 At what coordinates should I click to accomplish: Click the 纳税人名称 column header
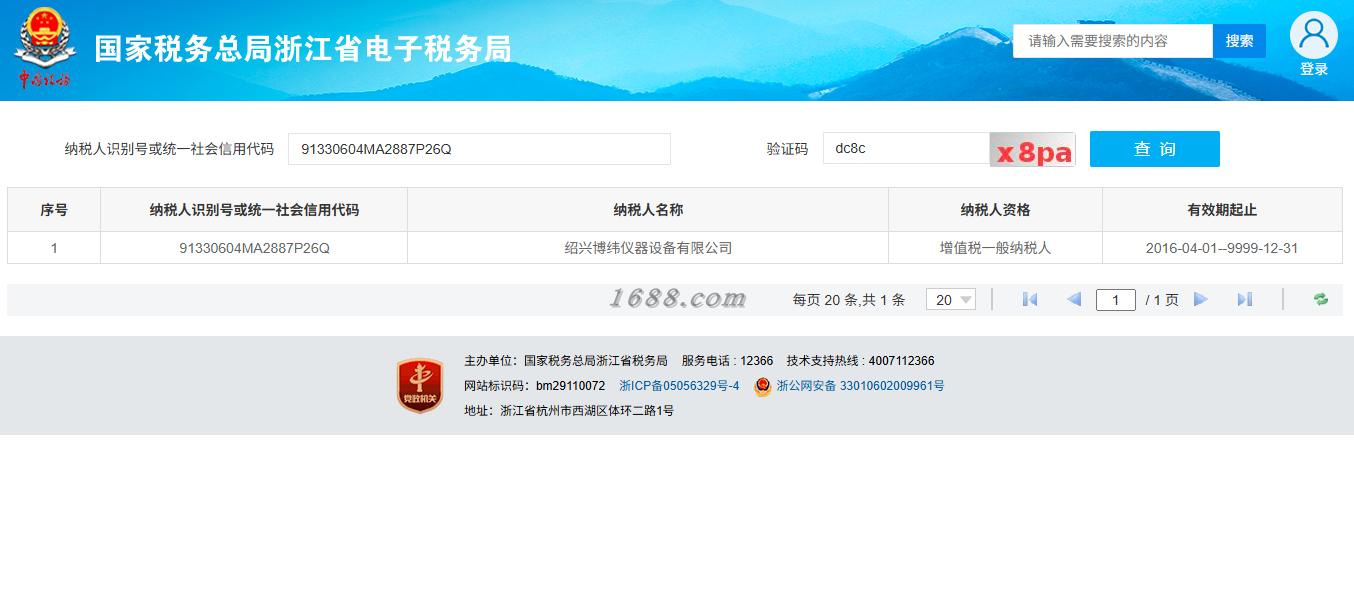(648, 210)
